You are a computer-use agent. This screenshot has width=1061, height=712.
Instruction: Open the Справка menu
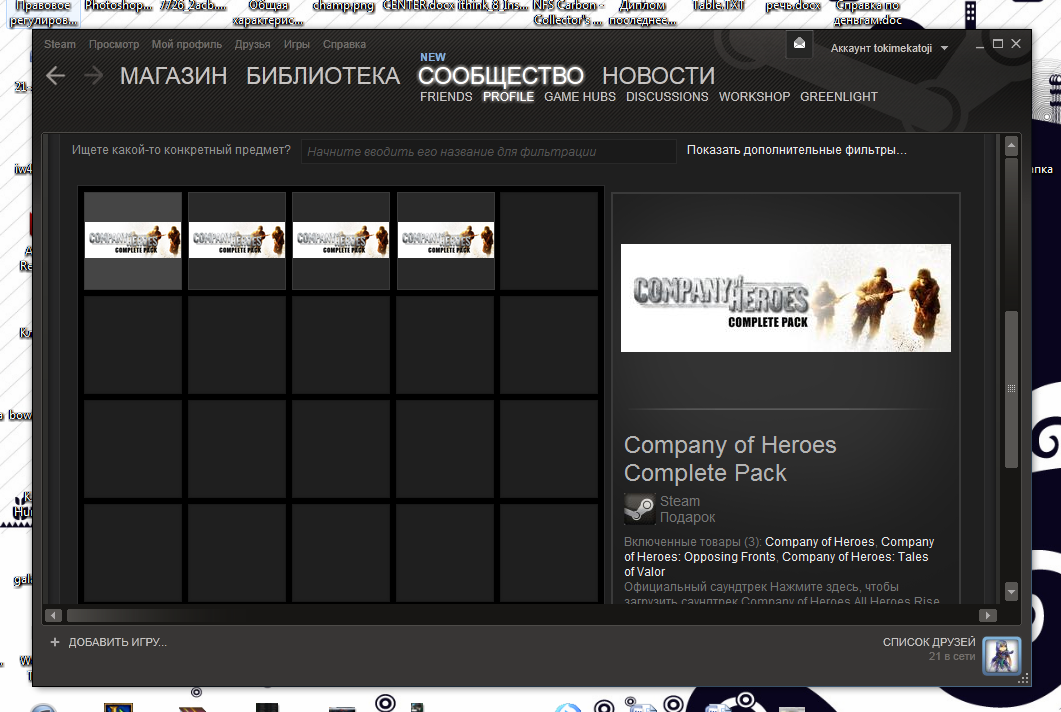(x=344, y=44)
